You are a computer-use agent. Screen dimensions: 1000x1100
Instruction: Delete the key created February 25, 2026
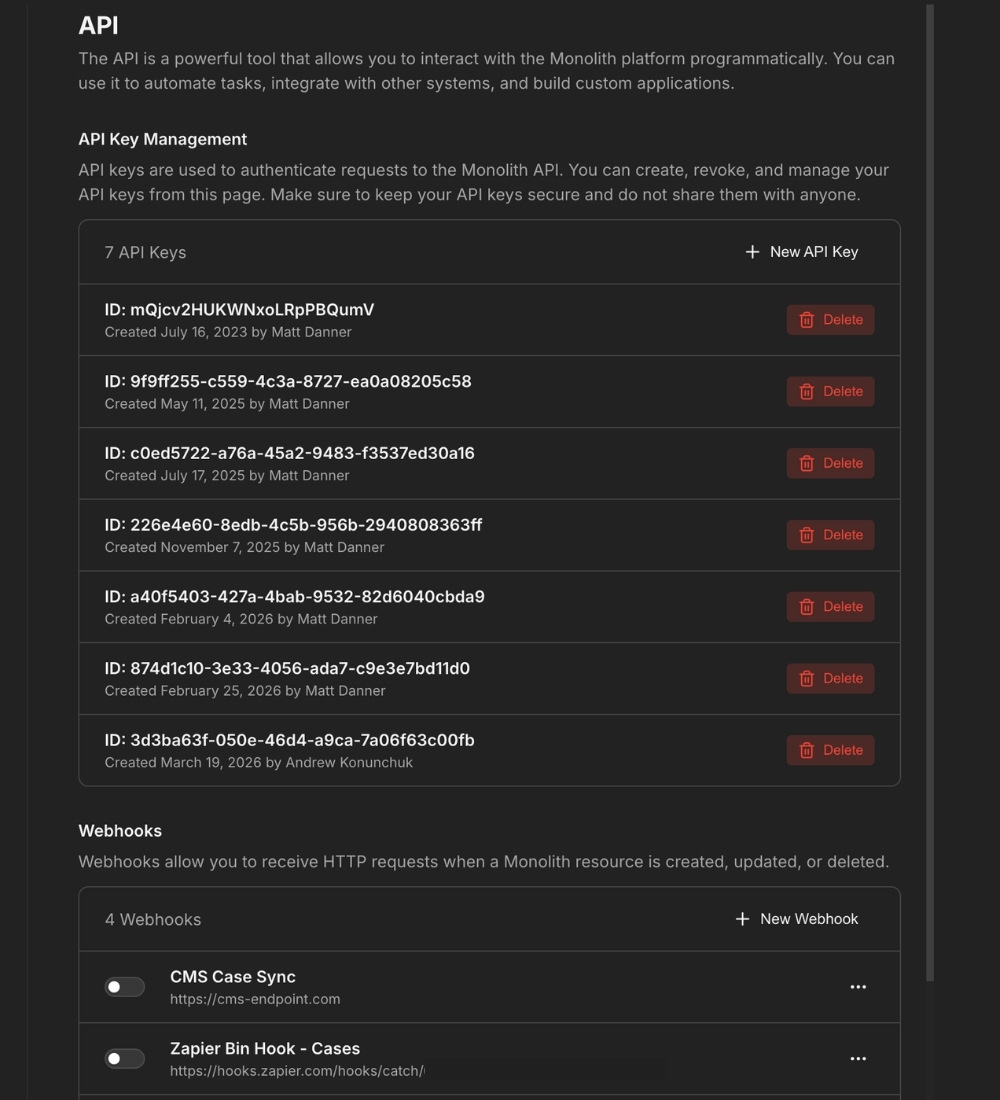830,678
